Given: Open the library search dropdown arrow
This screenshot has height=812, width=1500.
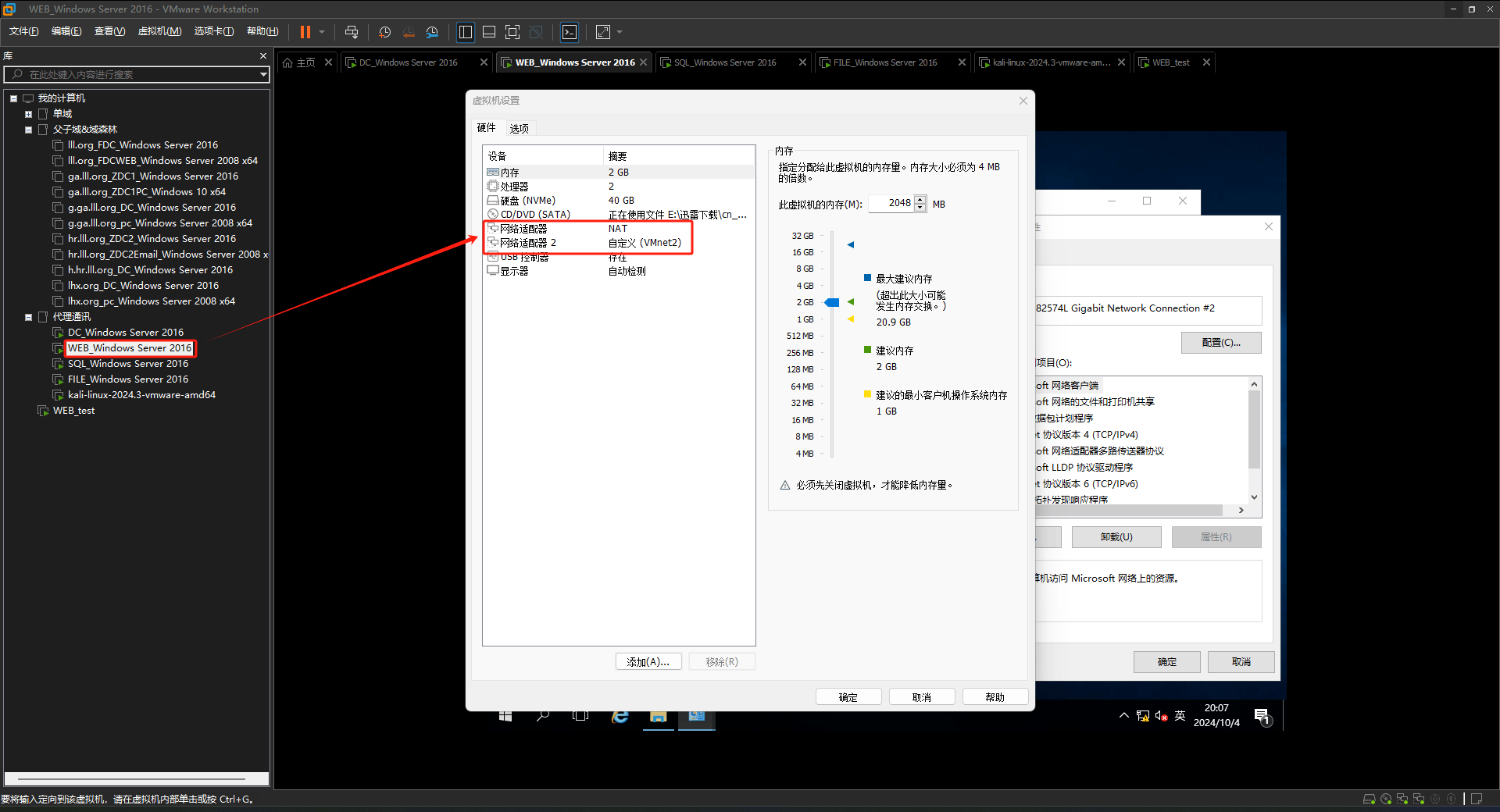Looking at the screenshot, I should (263, 74).
